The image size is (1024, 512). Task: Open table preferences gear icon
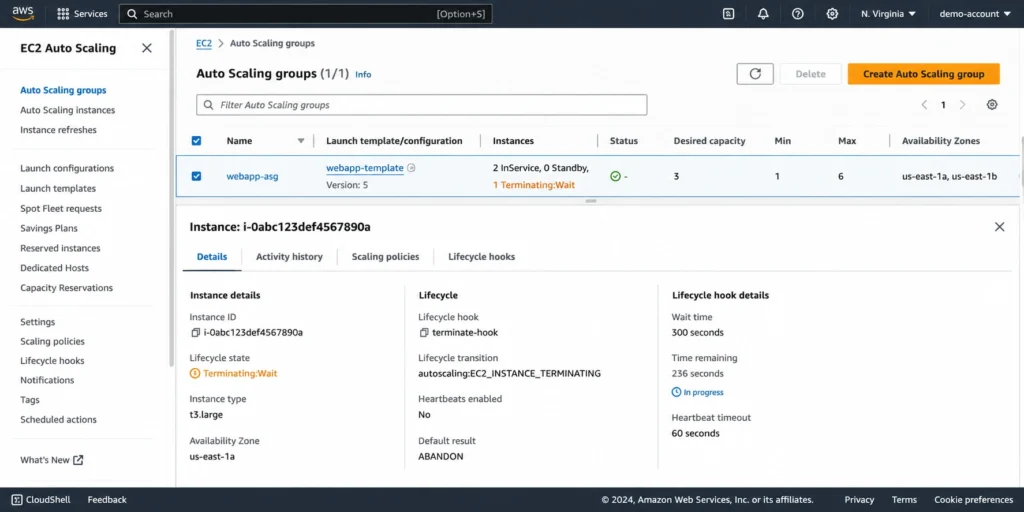(992, 104)
